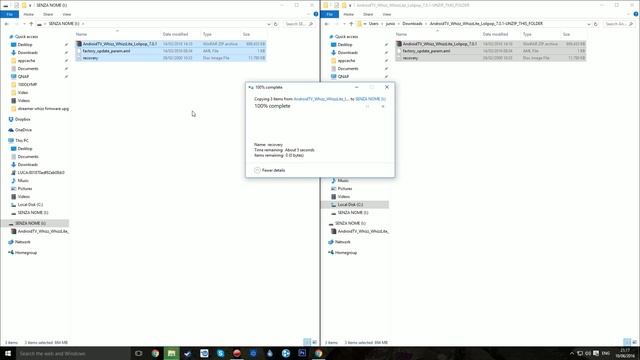Screen dimensions: 640x360
Task: Click Back arrow in right window
Action: pos(327,24)
